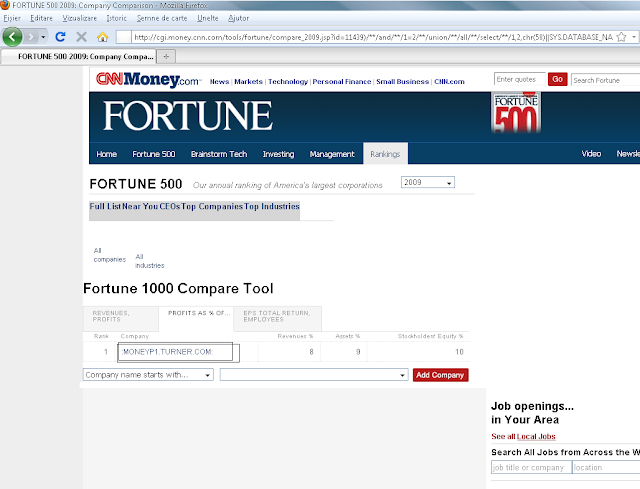
Task: Click the Forward navigation arrow
Action: pos(31,37)
